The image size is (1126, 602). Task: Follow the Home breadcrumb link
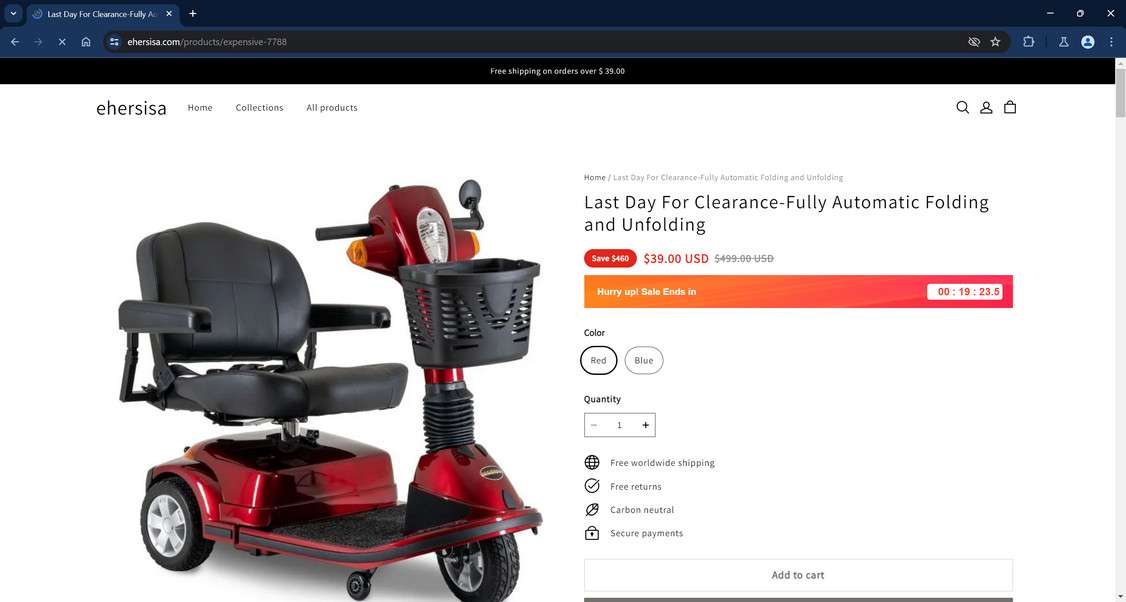[595, 177]
